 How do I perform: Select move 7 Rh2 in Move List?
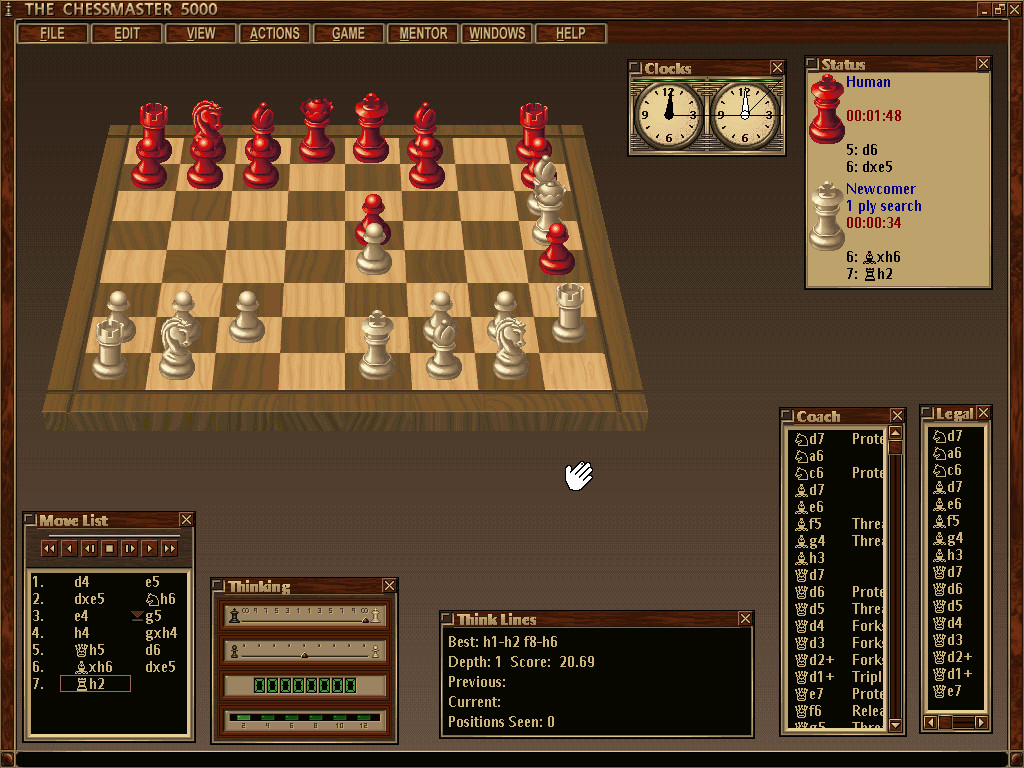pyautogui.click(x=95, y=684)
